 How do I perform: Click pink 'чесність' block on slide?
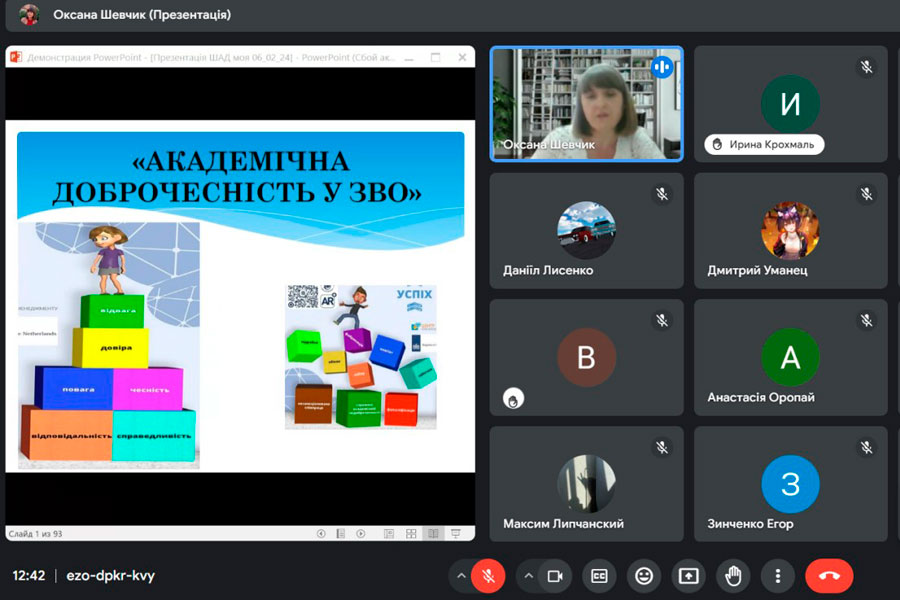[x=148, y=389]
